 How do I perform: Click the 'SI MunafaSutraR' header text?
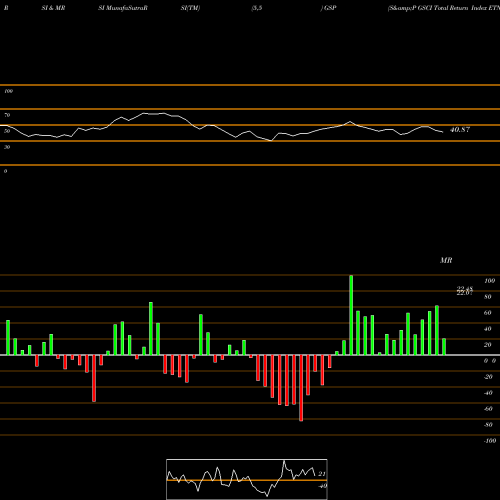(123, 8)
